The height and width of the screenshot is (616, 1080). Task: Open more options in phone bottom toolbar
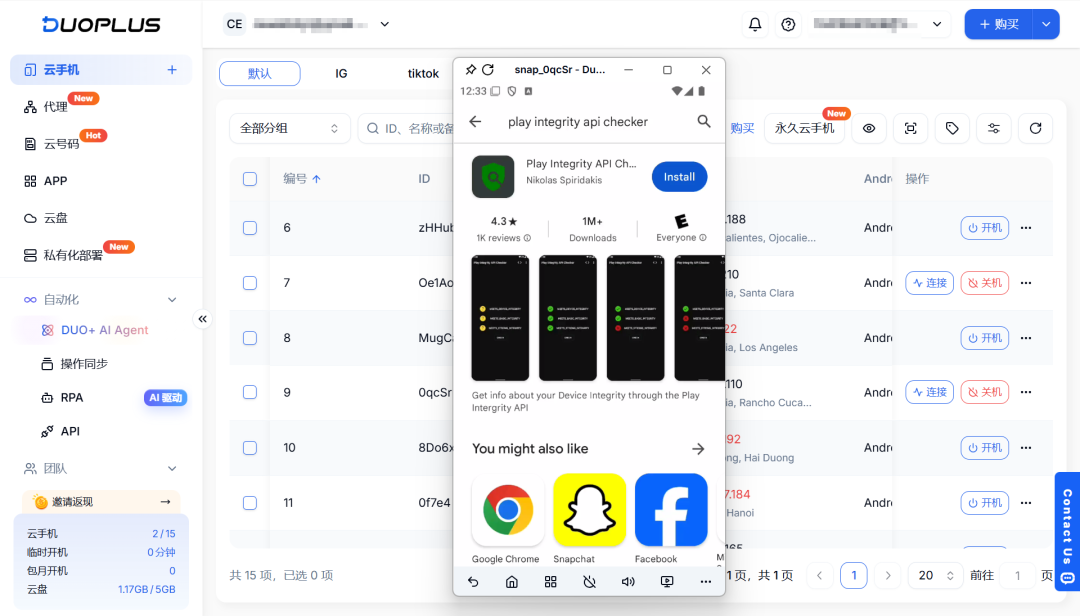point(705,582)
